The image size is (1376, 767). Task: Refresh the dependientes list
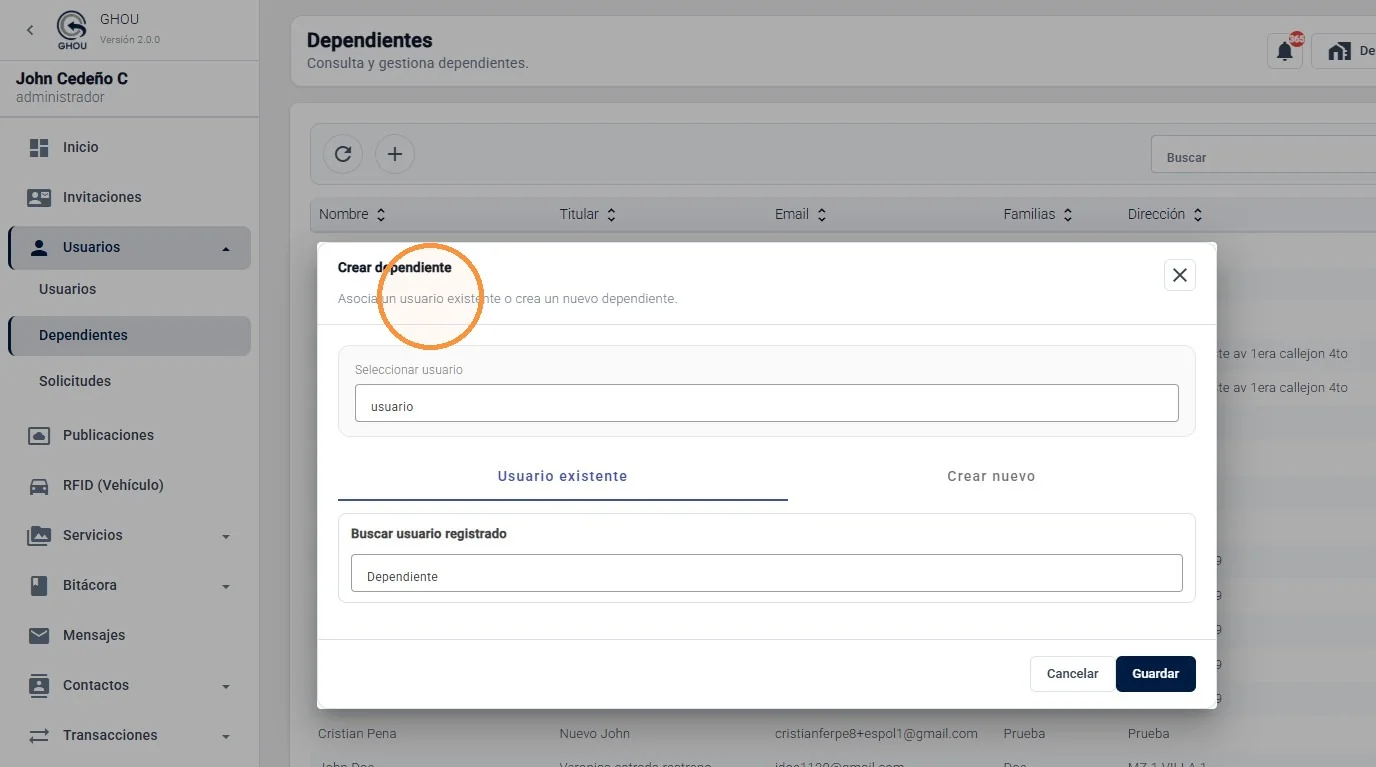(x=343, y=154)
